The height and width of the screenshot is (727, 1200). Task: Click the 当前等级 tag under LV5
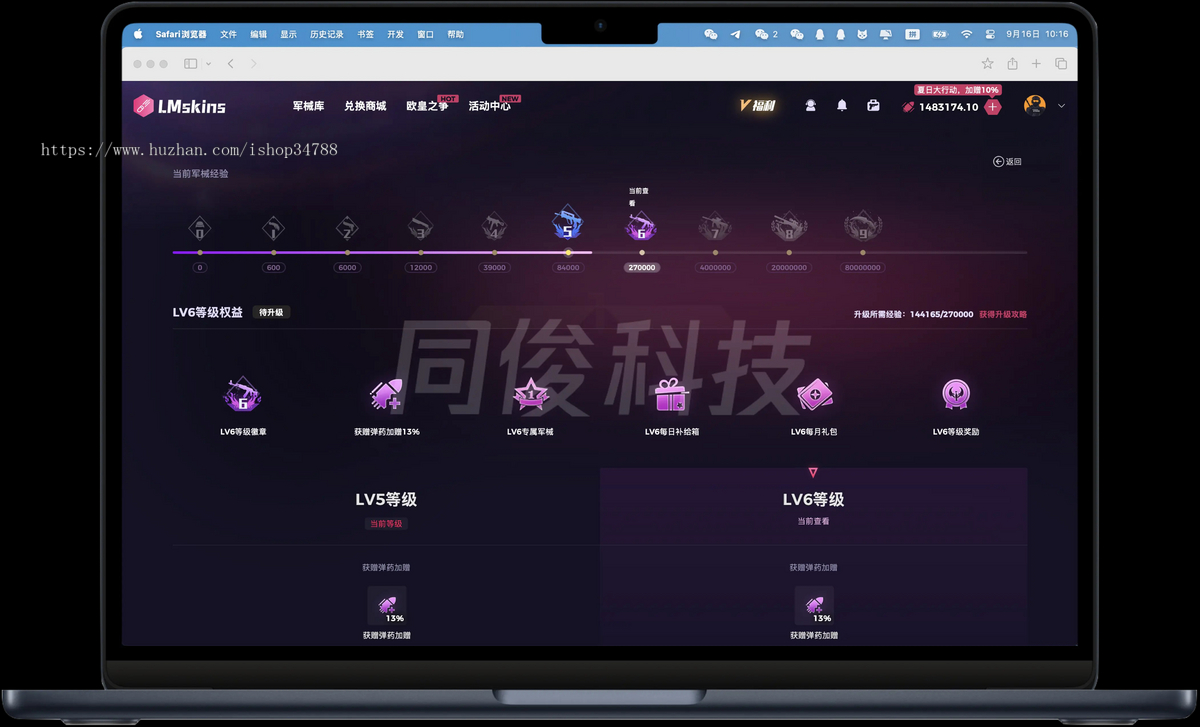[x=386, y=524]
